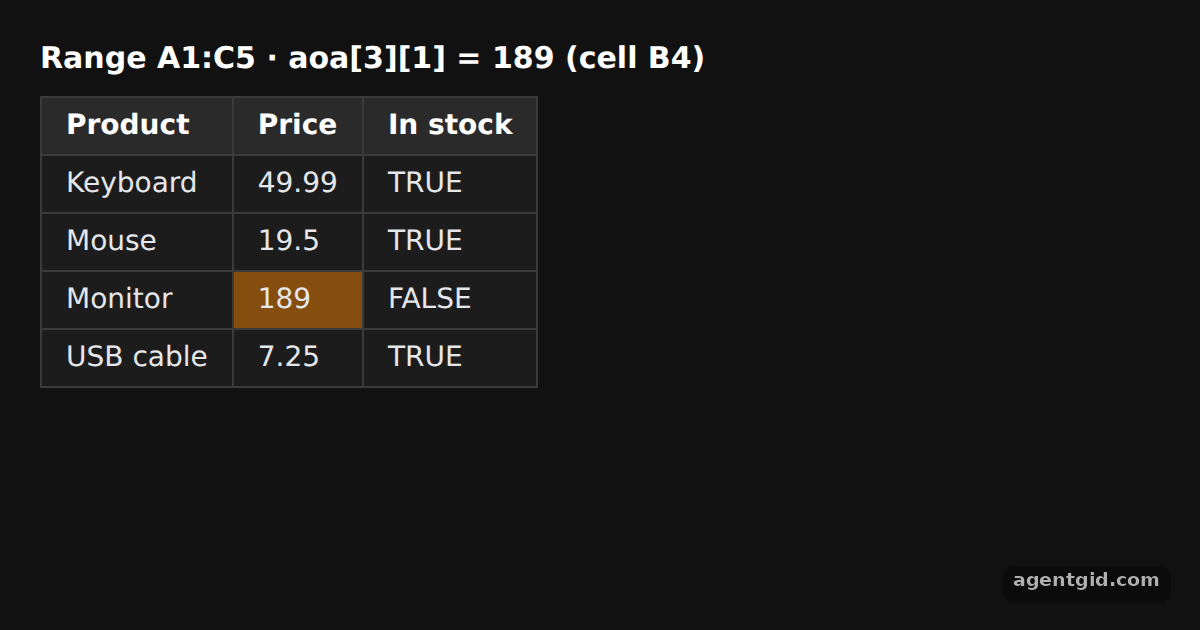This screenshot has width=1200, height=630.
Task: Select the 49.99 price cell
Action: click(x=298, y=184)
